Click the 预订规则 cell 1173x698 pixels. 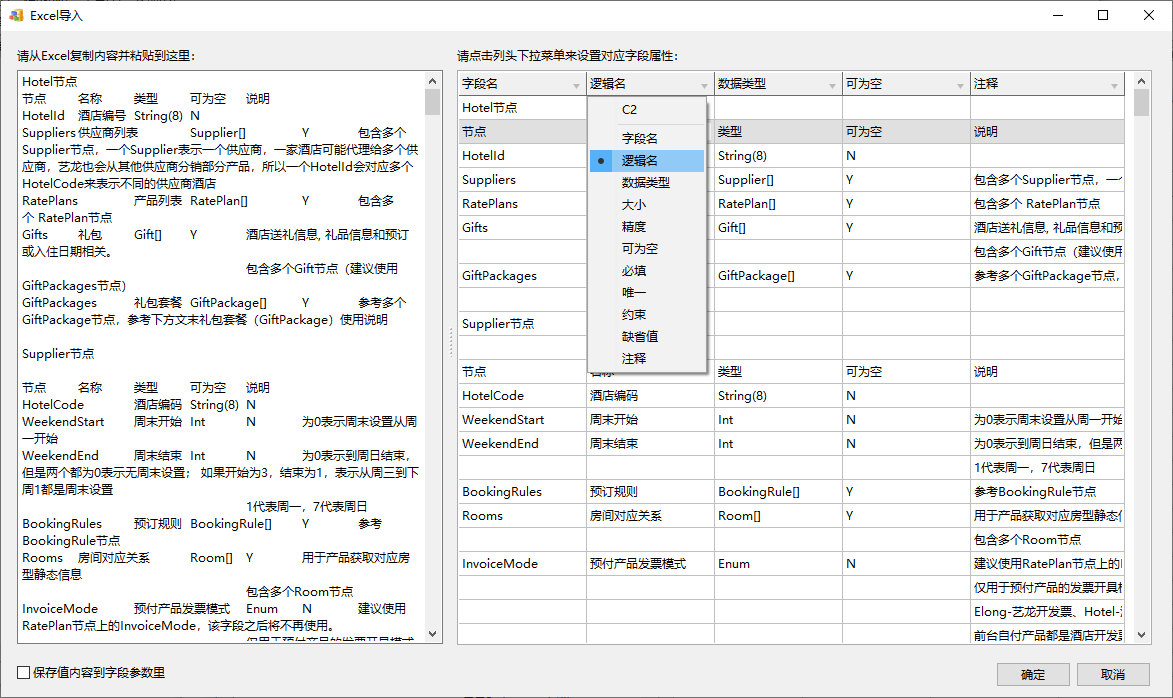point(650,492)
